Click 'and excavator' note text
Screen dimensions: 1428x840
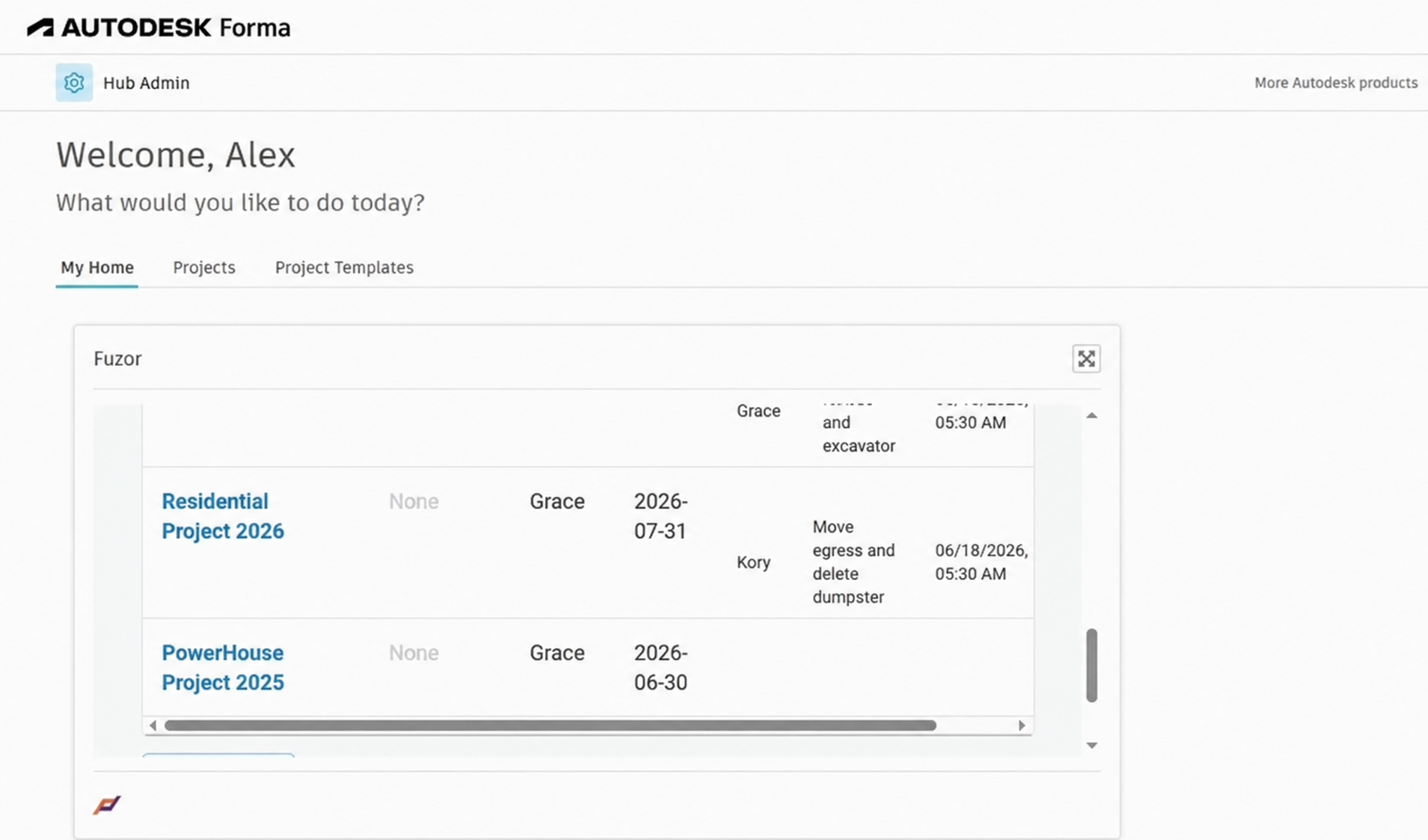coord(859,434)
